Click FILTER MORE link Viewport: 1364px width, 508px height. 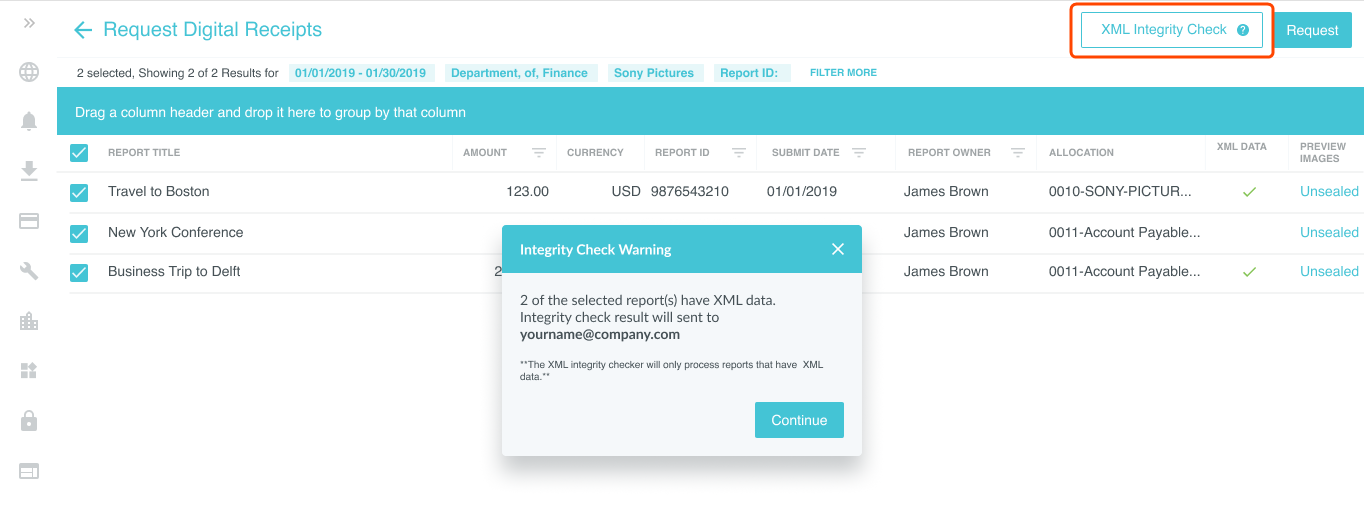pos(843,73)
